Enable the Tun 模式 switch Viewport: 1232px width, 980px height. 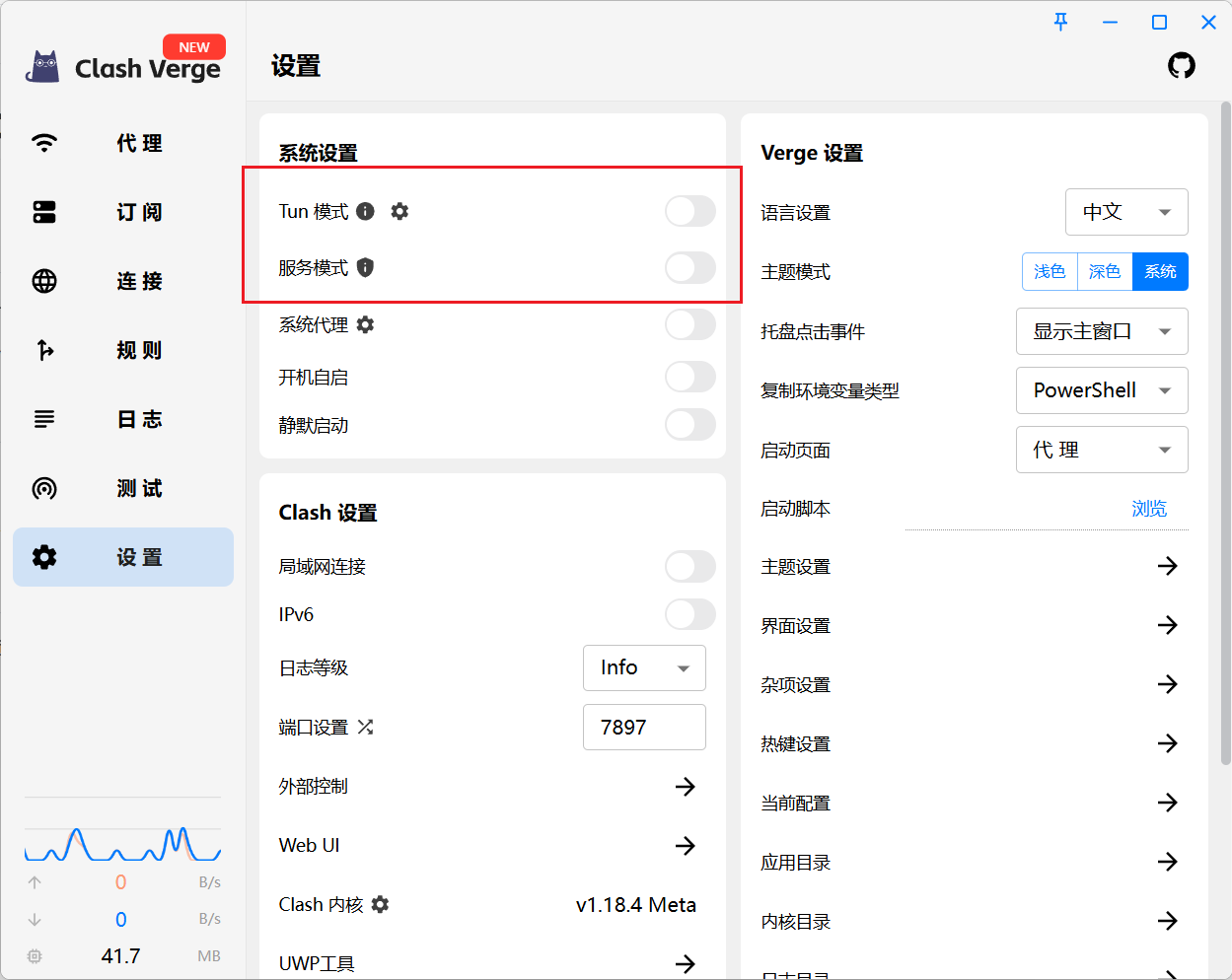point(689,211)
